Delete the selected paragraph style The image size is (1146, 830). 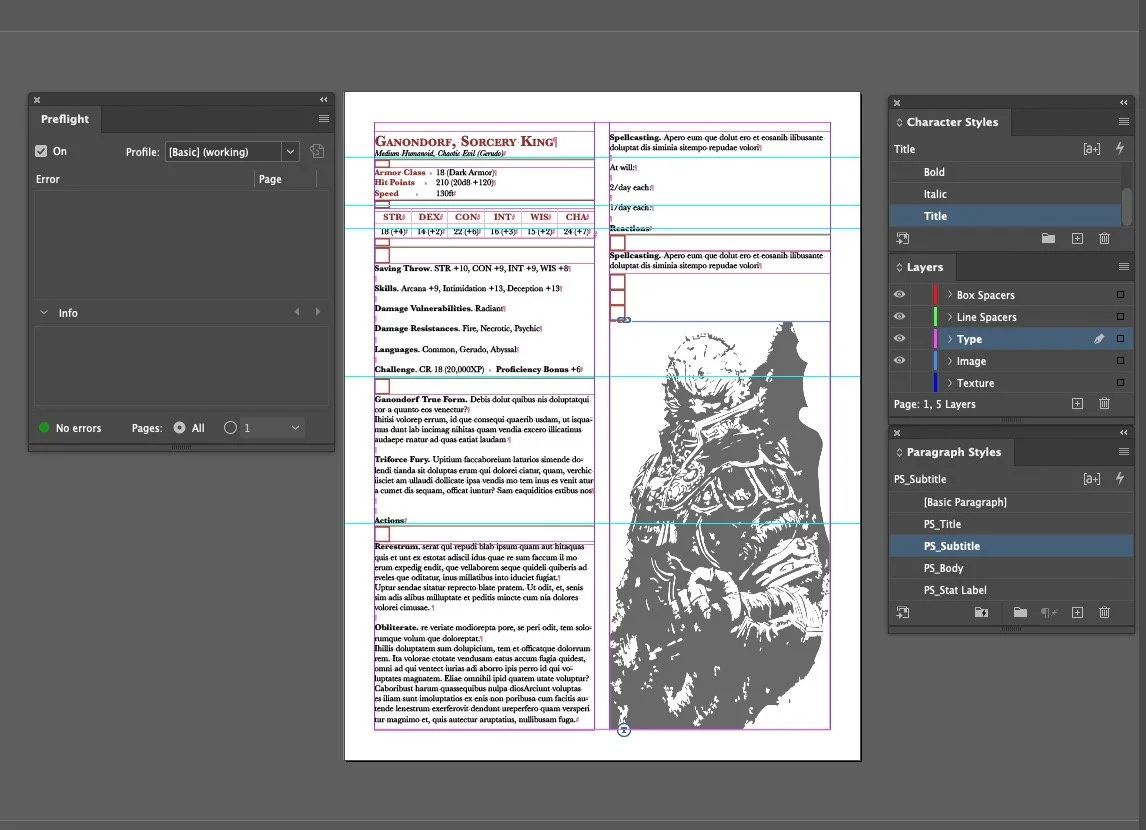pos(1104,612)
